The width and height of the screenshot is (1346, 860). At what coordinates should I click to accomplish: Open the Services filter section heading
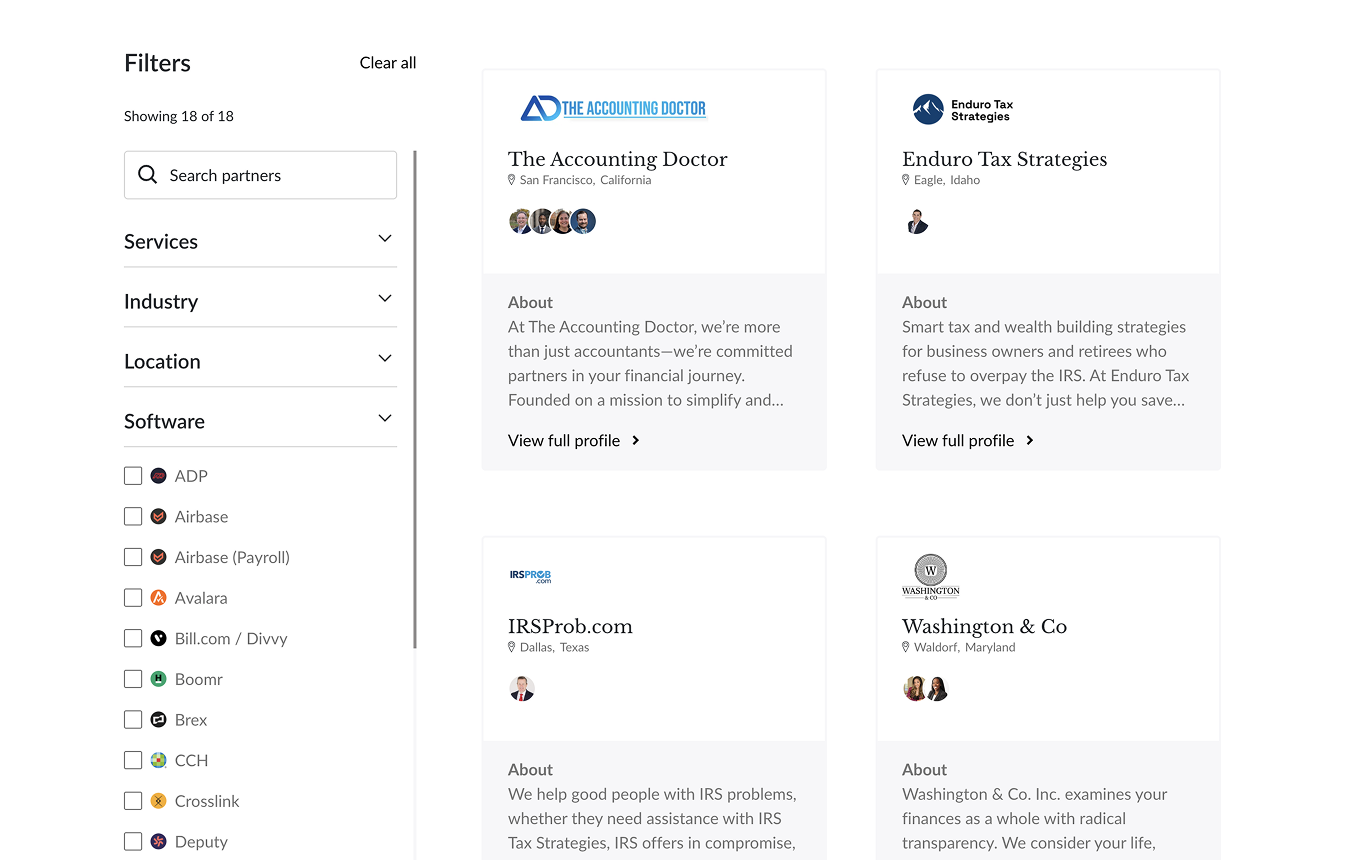coord(161,241)
